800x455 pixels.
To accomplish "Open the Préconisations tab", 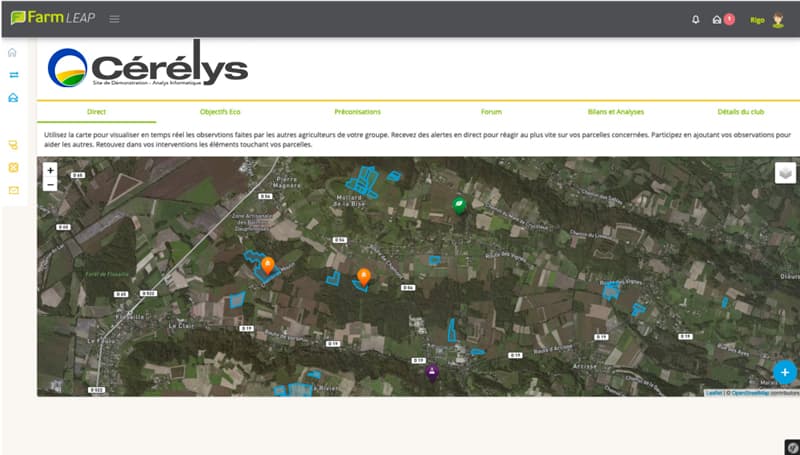I will coord(357,112).
